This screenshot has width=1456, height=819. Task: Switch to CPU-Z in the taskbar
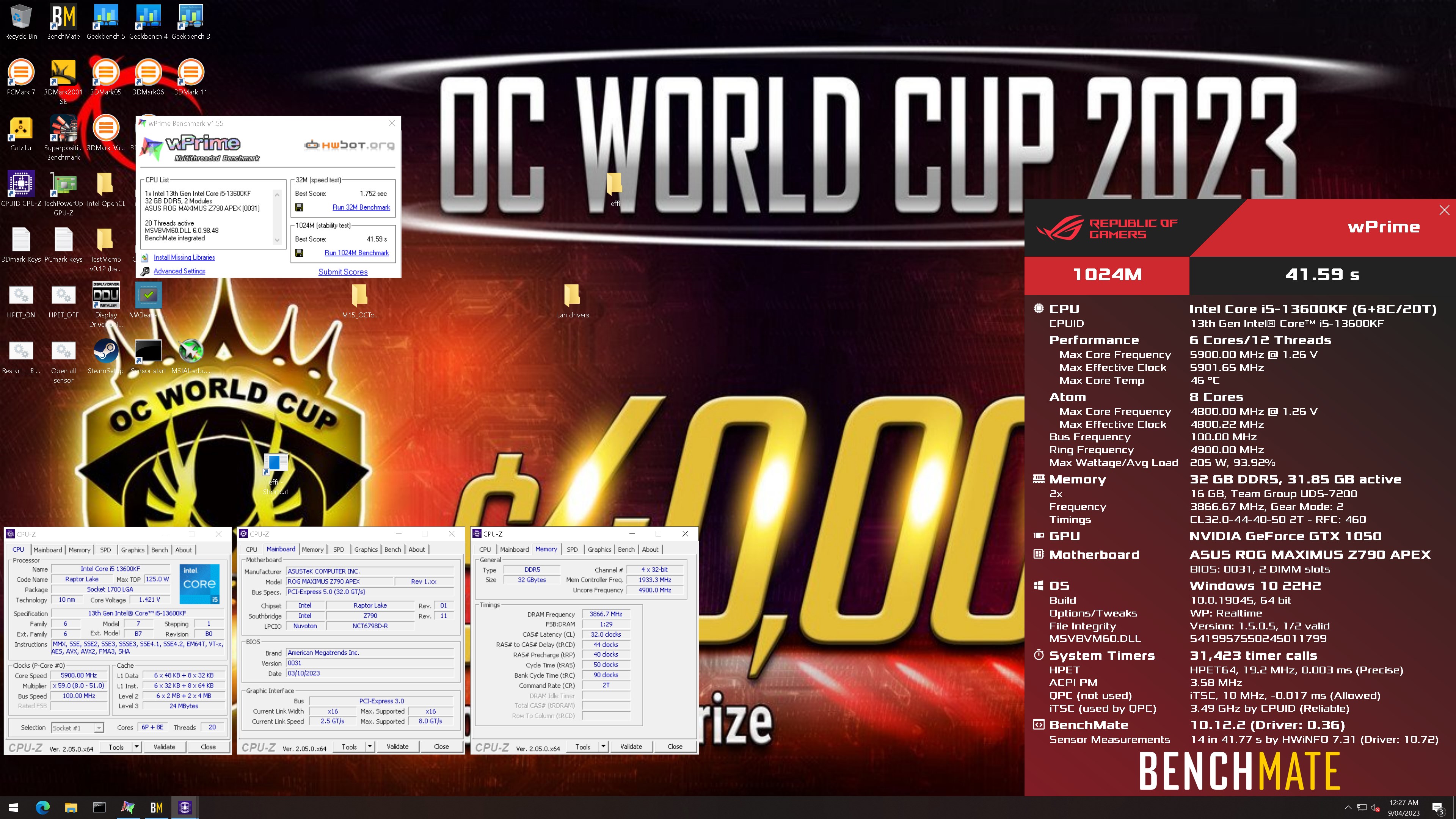pos(185,808)
